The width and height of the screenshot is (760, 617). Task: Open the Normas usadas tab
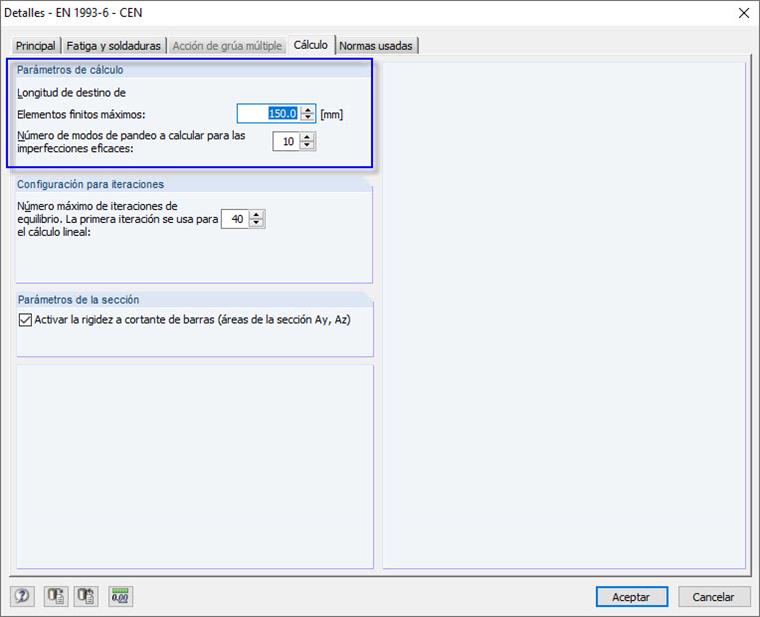[x=376, y=46]
